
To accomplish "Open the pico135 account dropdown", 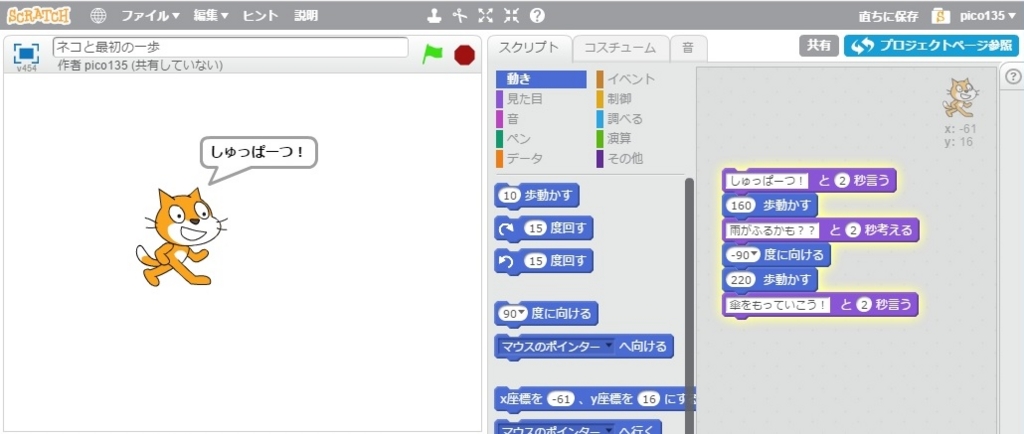I will tap(988, 16).
